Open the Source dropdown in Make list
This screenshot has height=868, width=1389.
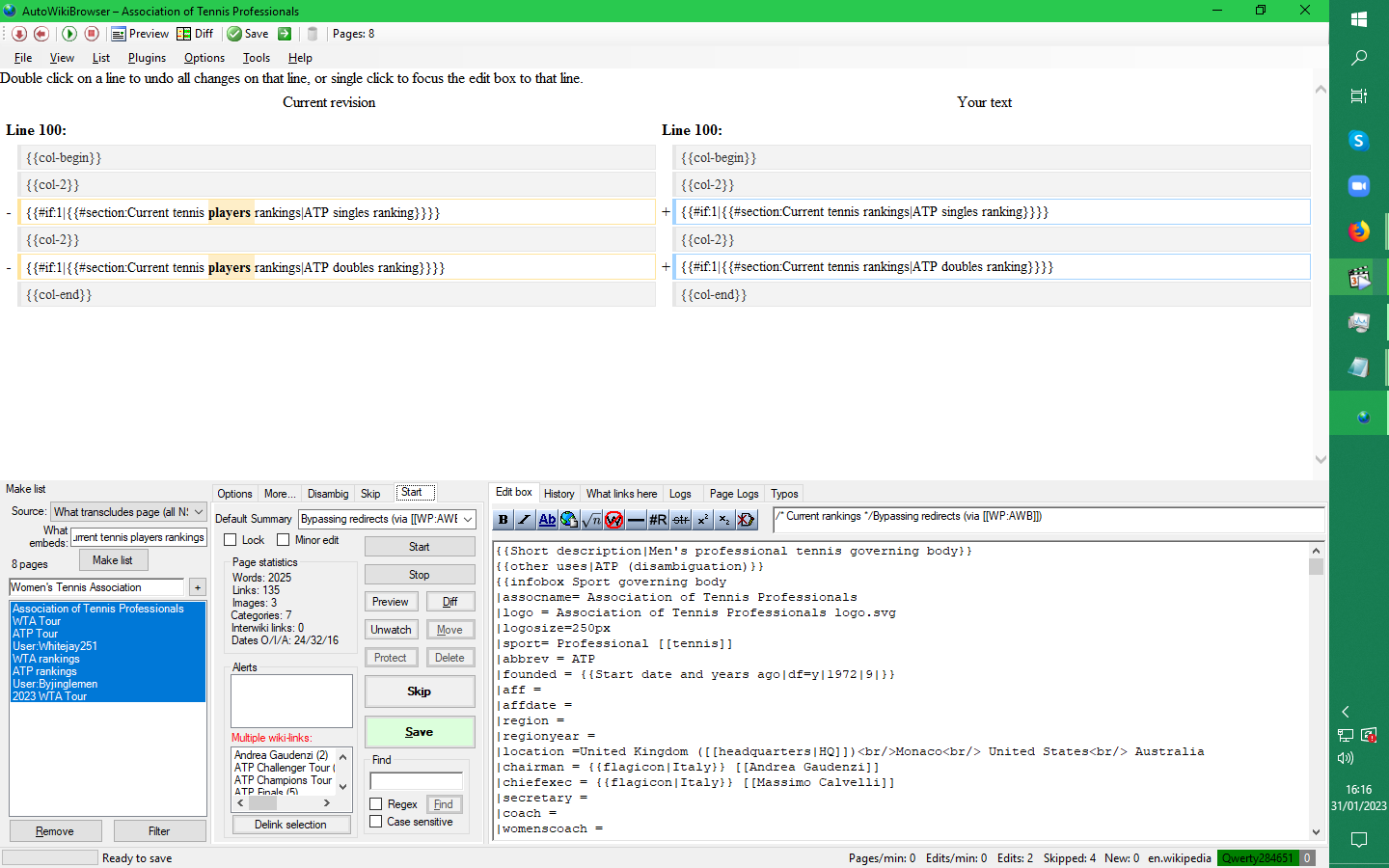(129, 512)
